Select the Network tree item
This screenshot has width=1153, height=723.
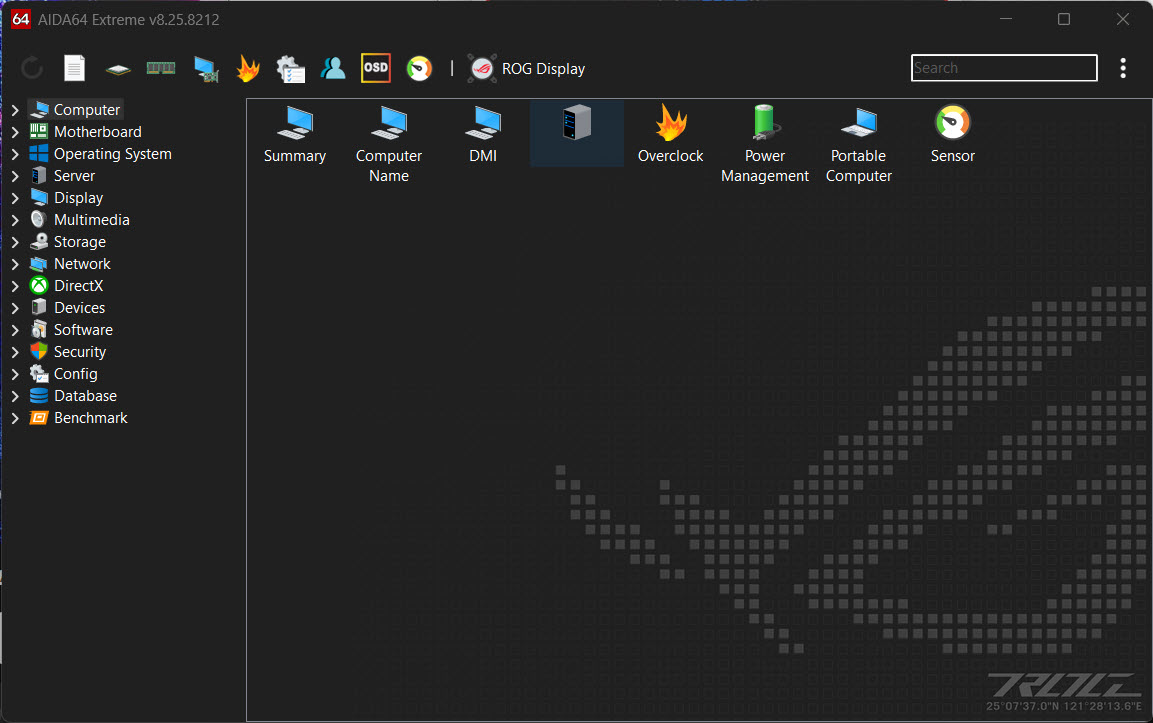point(82,264)
